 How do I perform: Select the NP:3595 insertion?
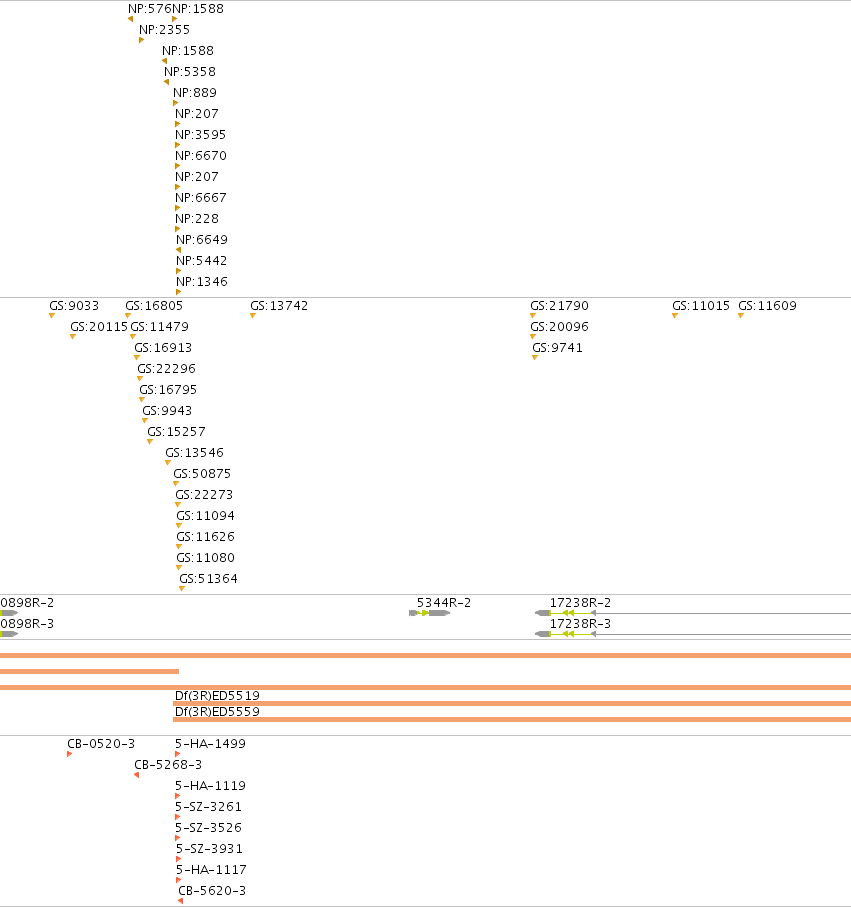click(201, 135)
